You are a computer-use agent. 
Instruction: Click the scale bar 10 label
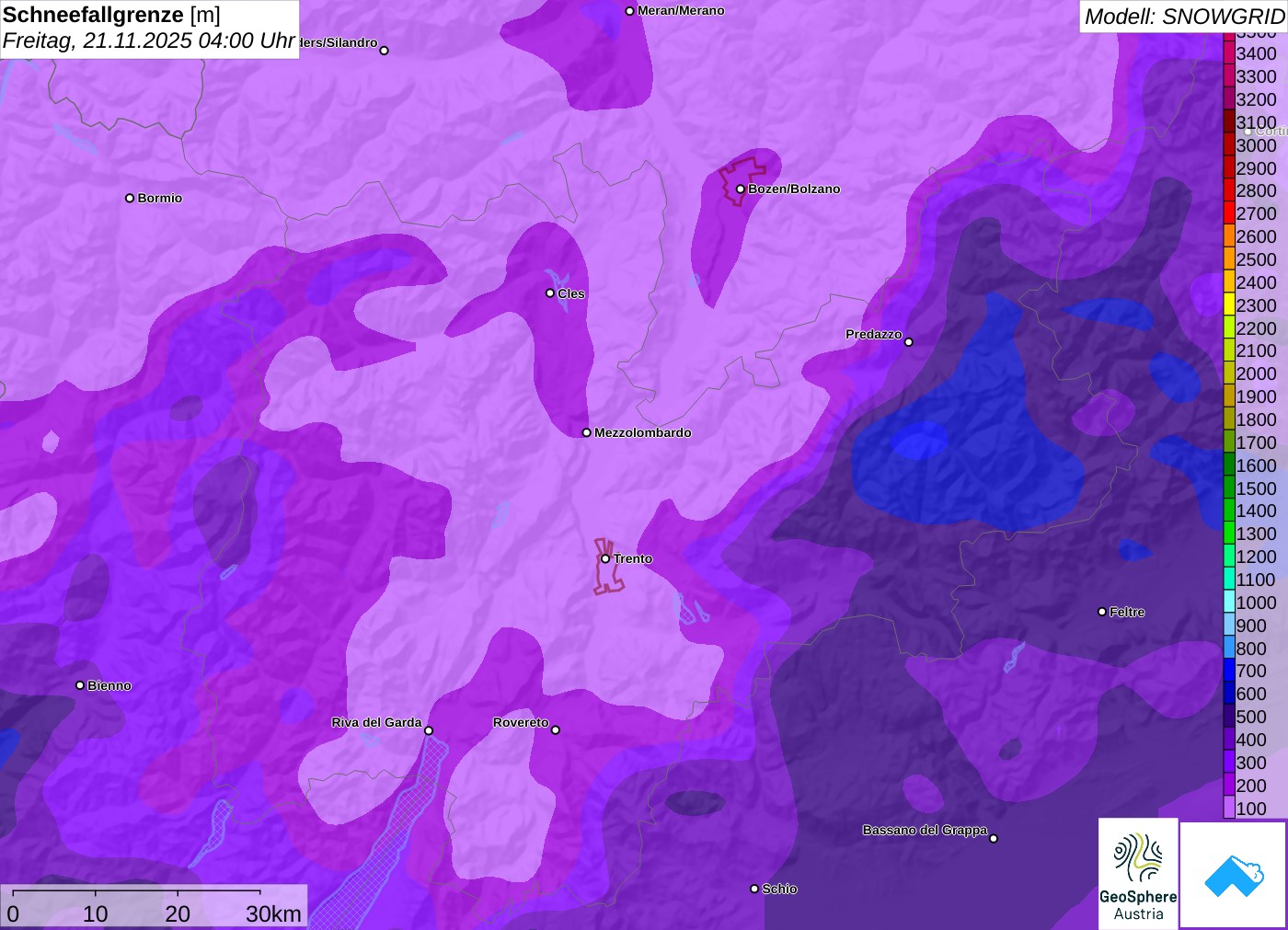pyautogui.click(x=96, y=914)
